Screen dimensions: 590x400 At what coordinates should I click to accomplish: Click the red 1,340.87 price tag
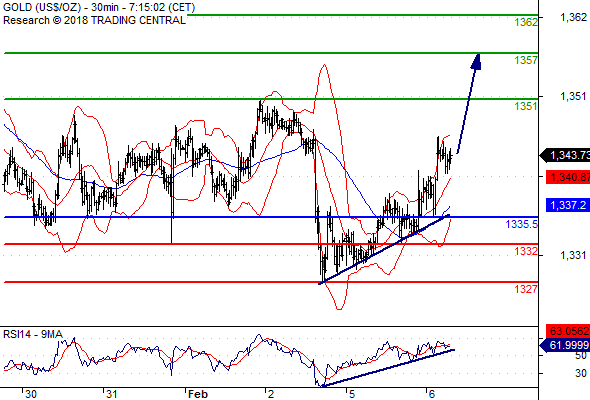(x=568, y=177)
